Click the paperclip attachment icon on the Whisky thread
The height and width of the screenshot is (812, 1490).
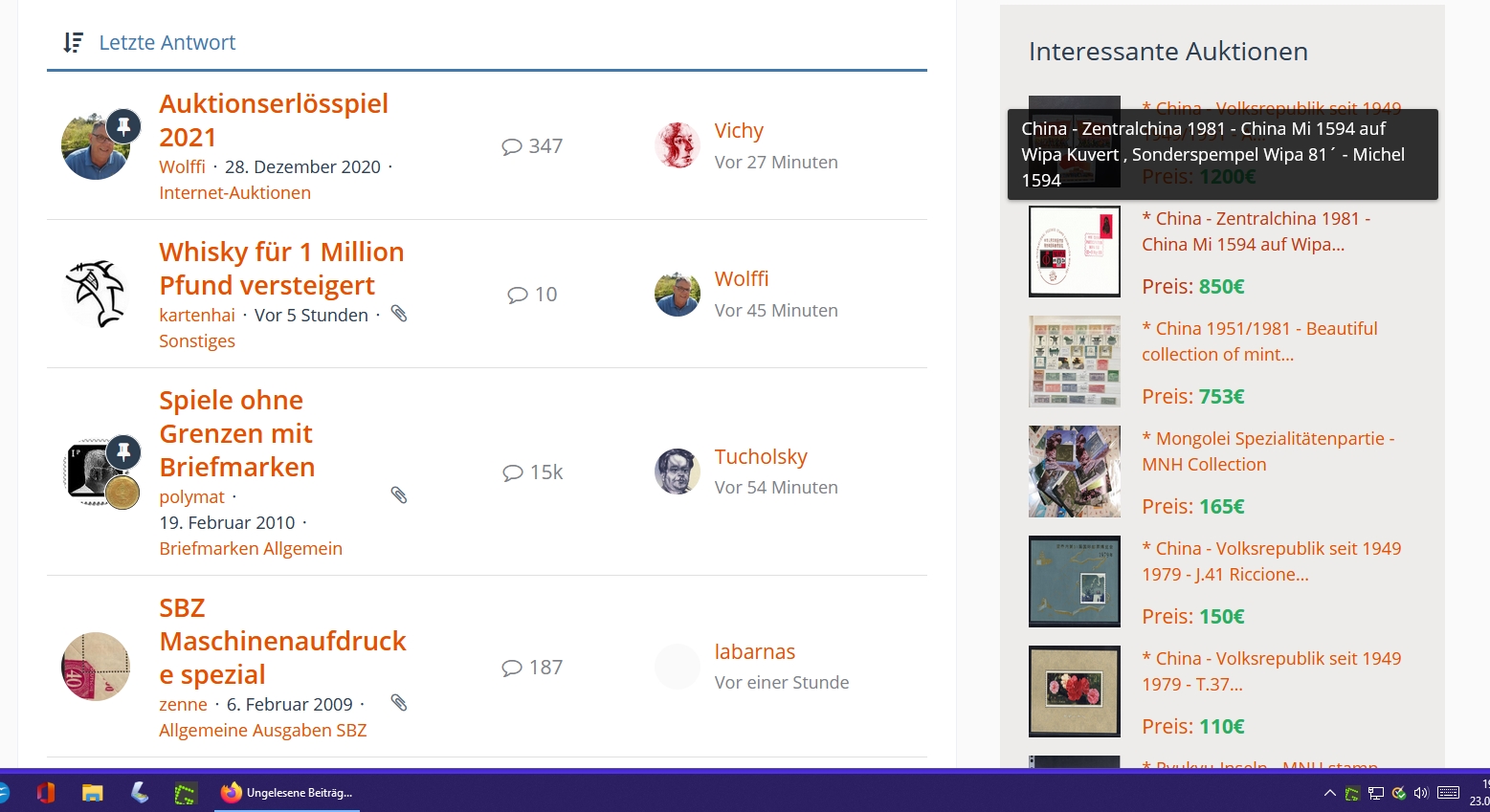coord(399,314)
